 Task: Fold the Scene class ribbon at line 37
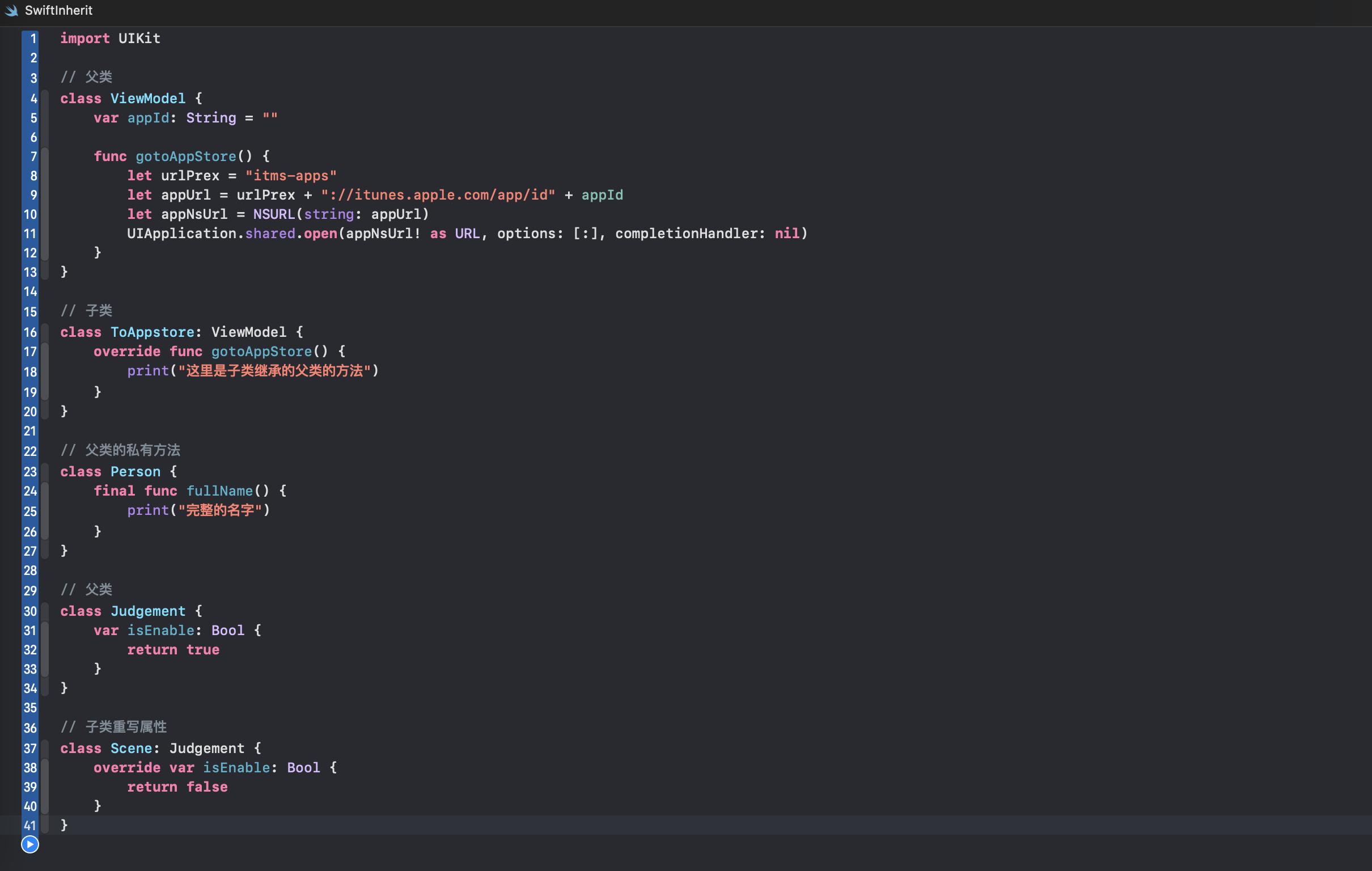(45, 749)
